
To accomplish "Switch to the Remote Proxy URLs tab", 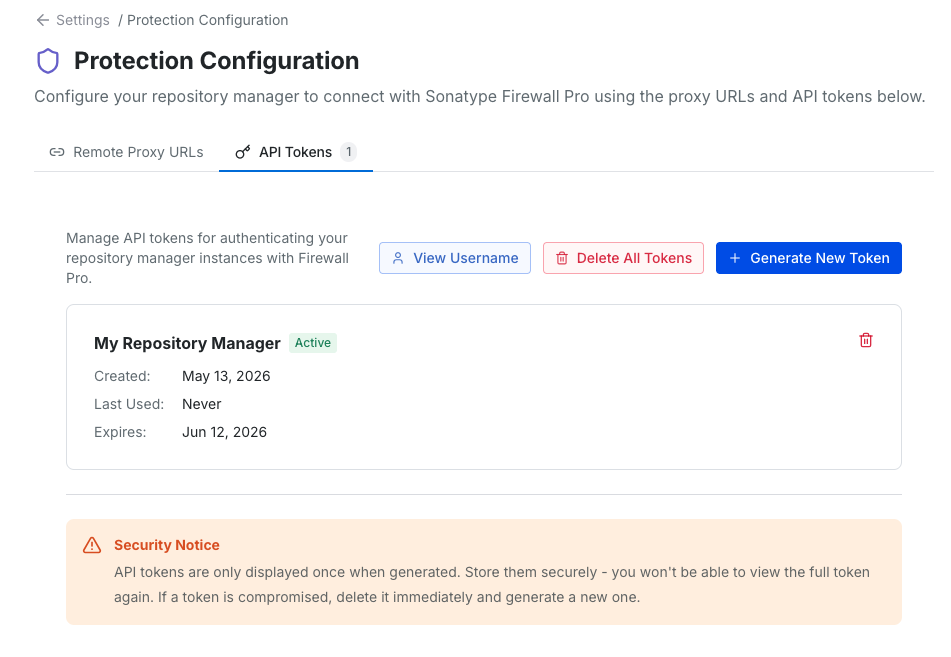I will point(126,152).
